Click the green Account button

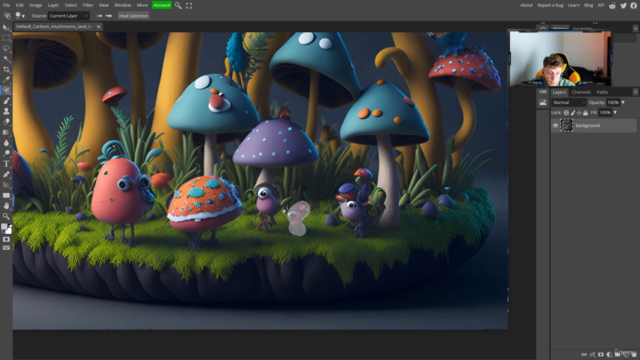[162, 5]
